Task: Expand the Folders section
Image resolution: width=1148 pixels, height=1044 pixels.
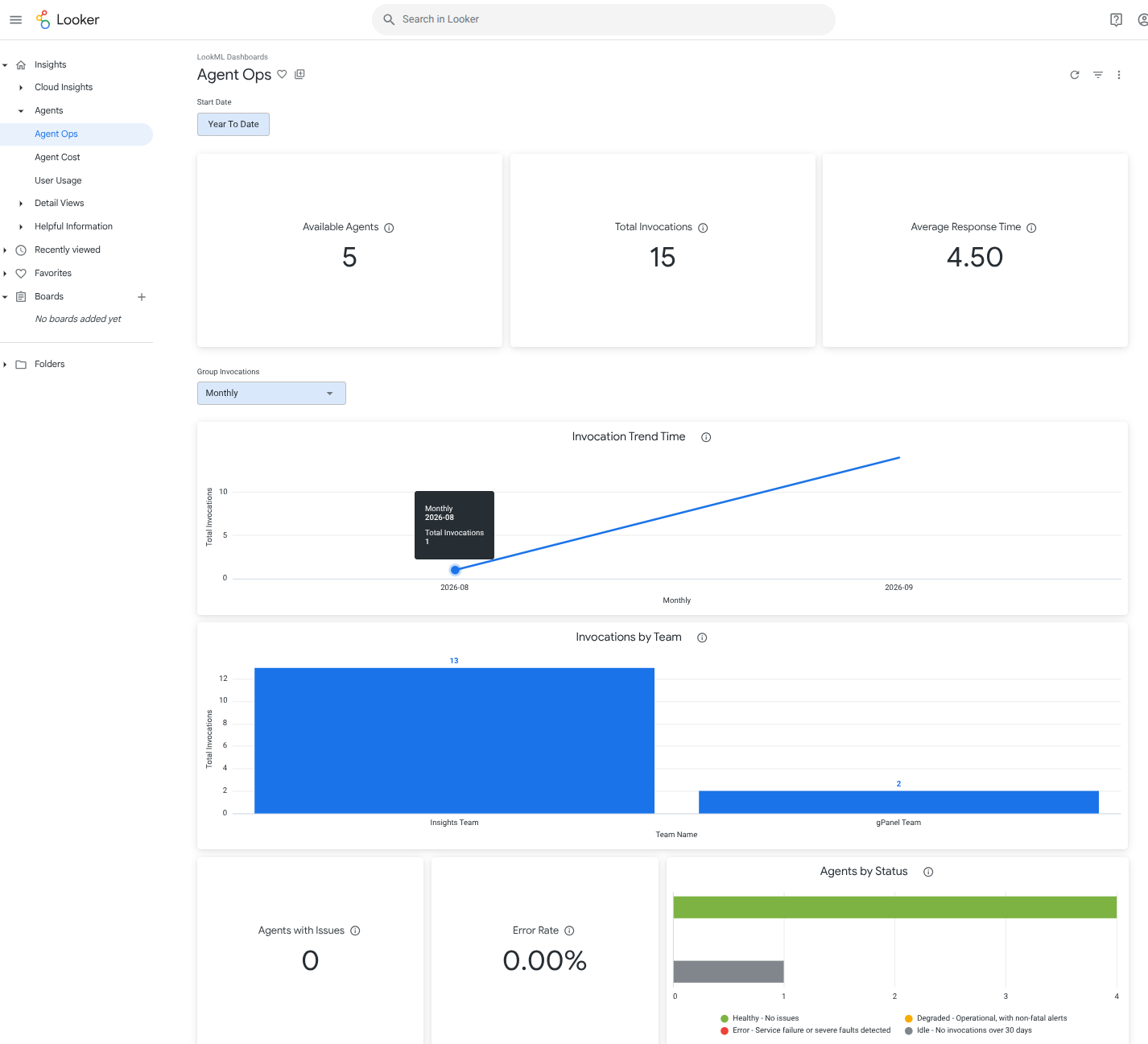Action: tap(5, 365)
